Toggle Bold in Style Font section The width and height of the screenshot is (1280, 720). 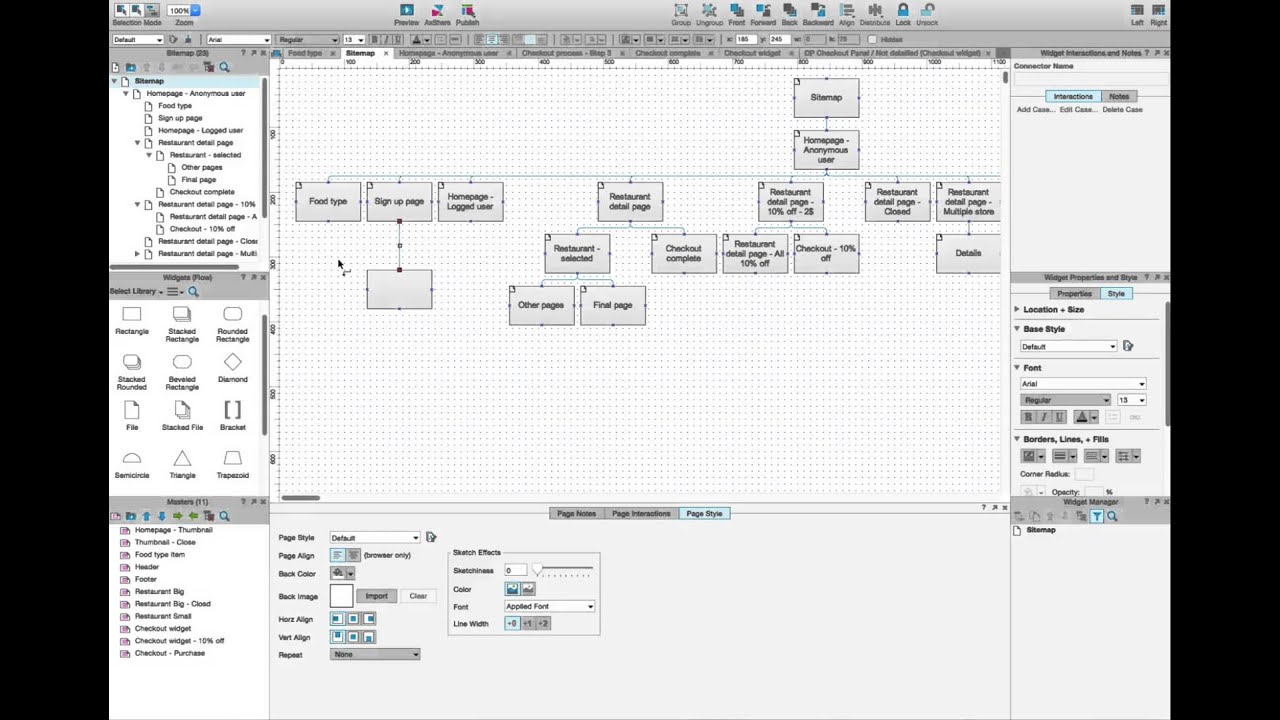(x=1027, y=417)
